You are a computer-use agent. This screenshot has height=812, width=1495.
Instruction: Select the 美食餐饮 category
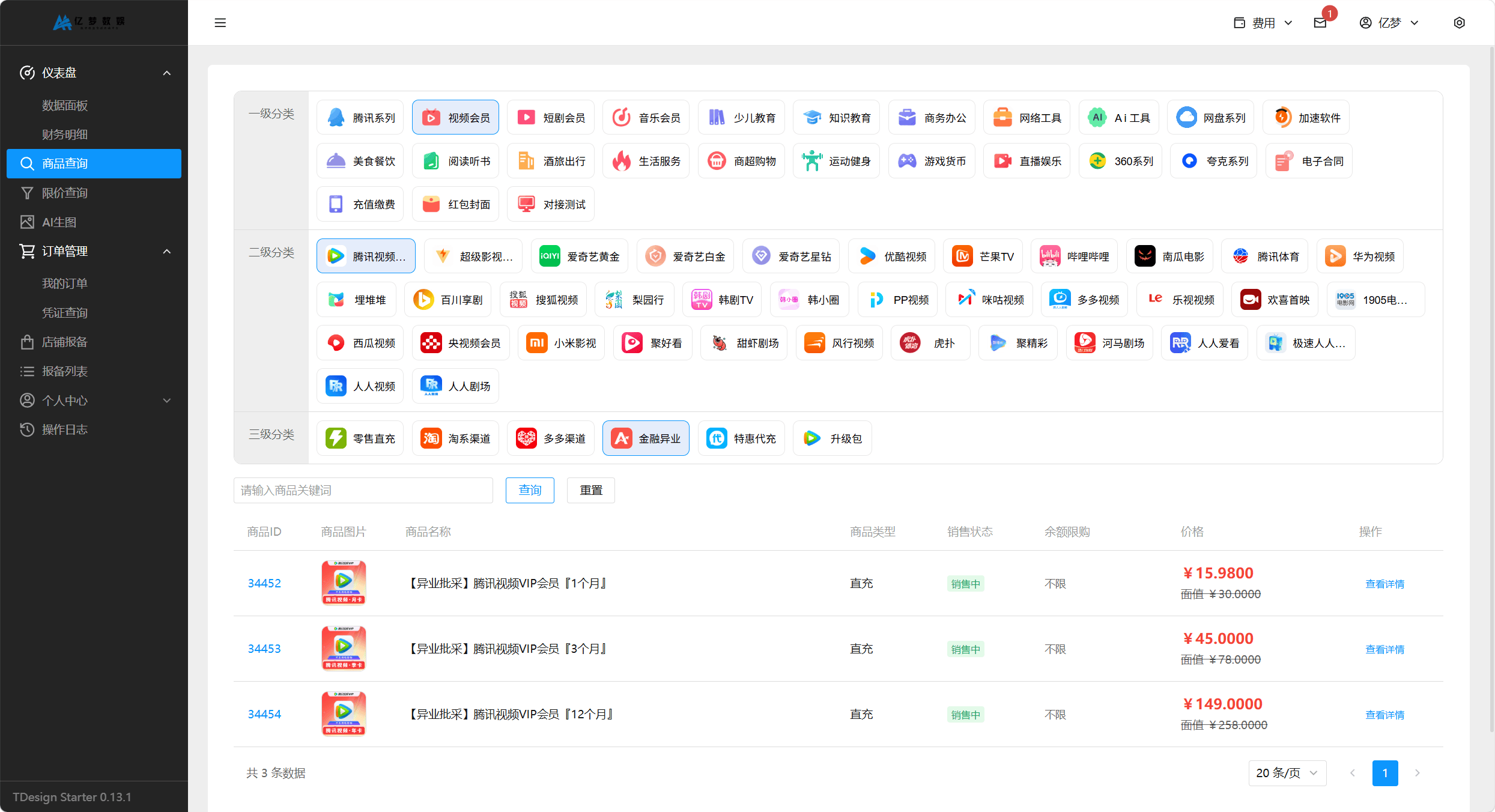[360, 161]
